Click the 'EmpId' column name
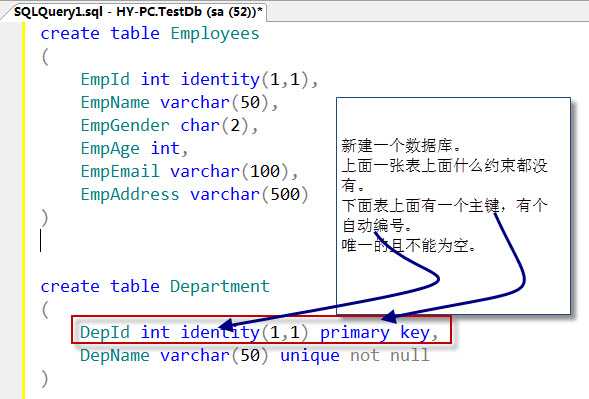This screenshot has height=399, width=589. tap(106, 79)
